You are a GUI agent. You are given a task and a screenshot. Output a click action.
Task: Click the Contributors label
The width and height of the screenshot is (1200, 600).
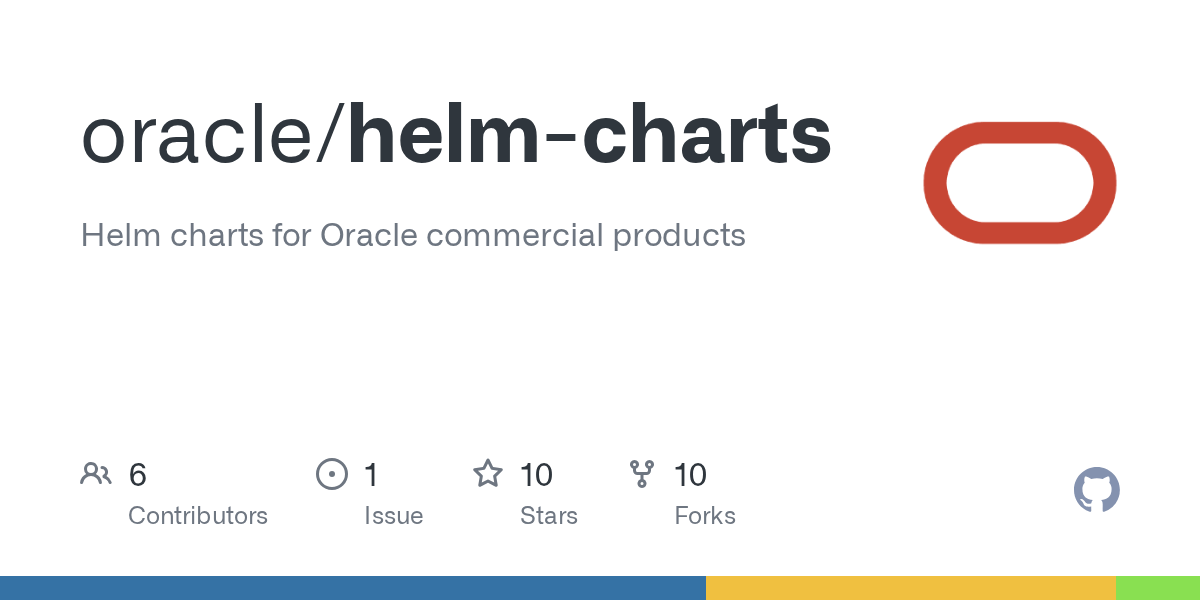198,516
